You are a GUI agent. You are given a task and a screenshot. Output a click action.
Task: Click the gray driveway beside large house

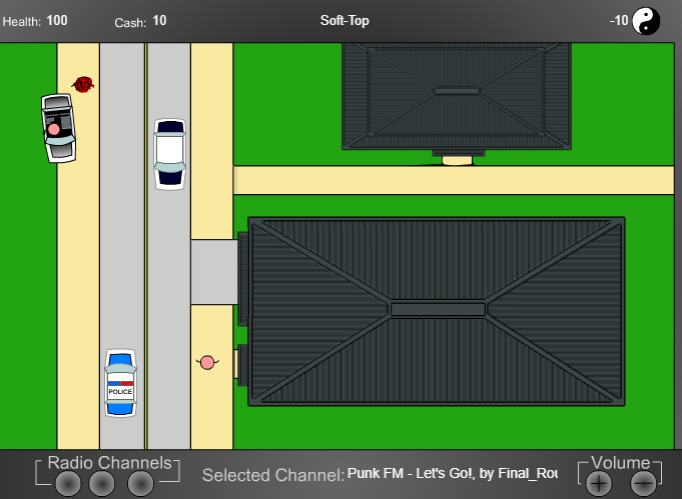[x=214, y=272]
